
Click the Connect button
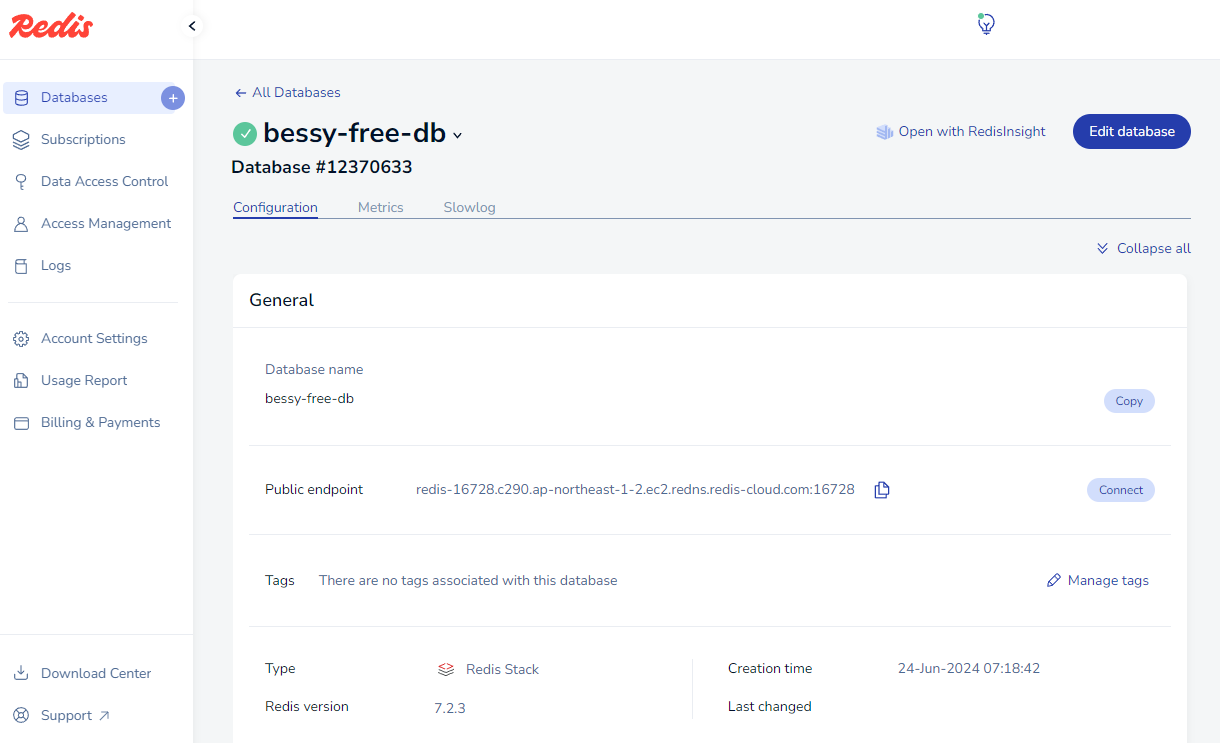pyautogui.click(x=1120, y=490)
